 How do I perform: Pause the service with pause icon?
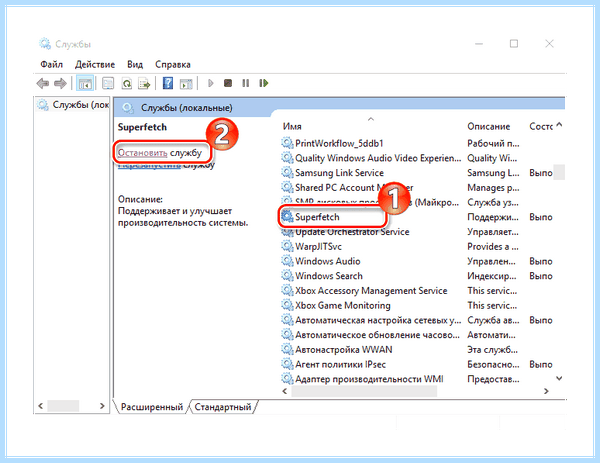246,83
